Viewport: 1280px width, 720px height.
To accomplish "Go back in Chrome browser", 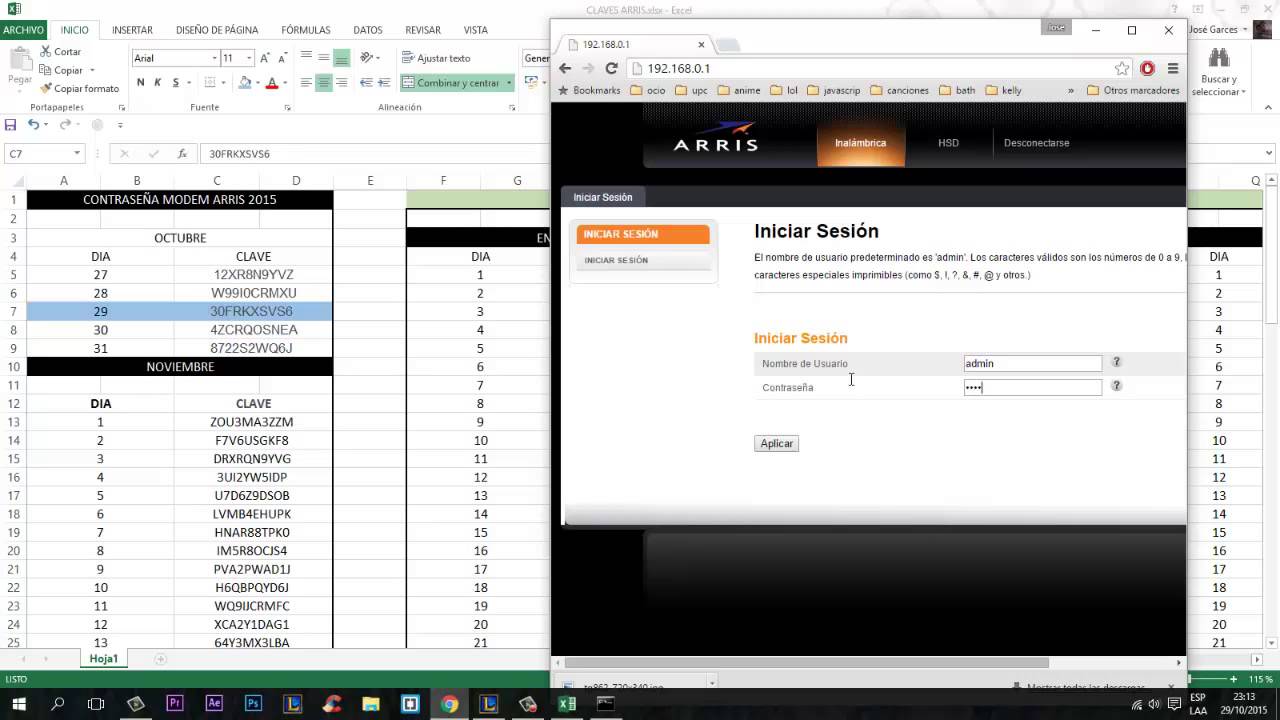I will (565, 68).
